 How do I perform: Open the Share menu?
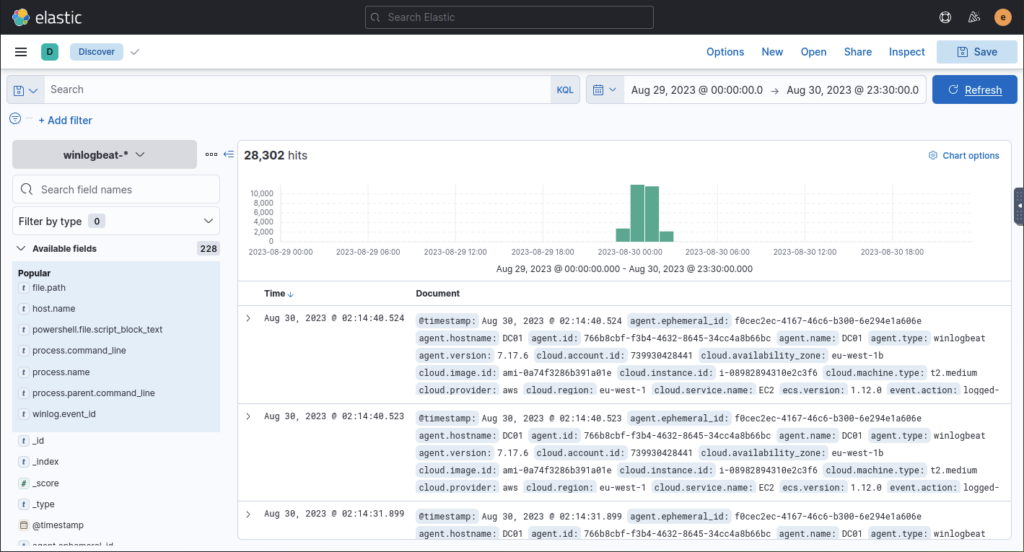coord(857,52)
